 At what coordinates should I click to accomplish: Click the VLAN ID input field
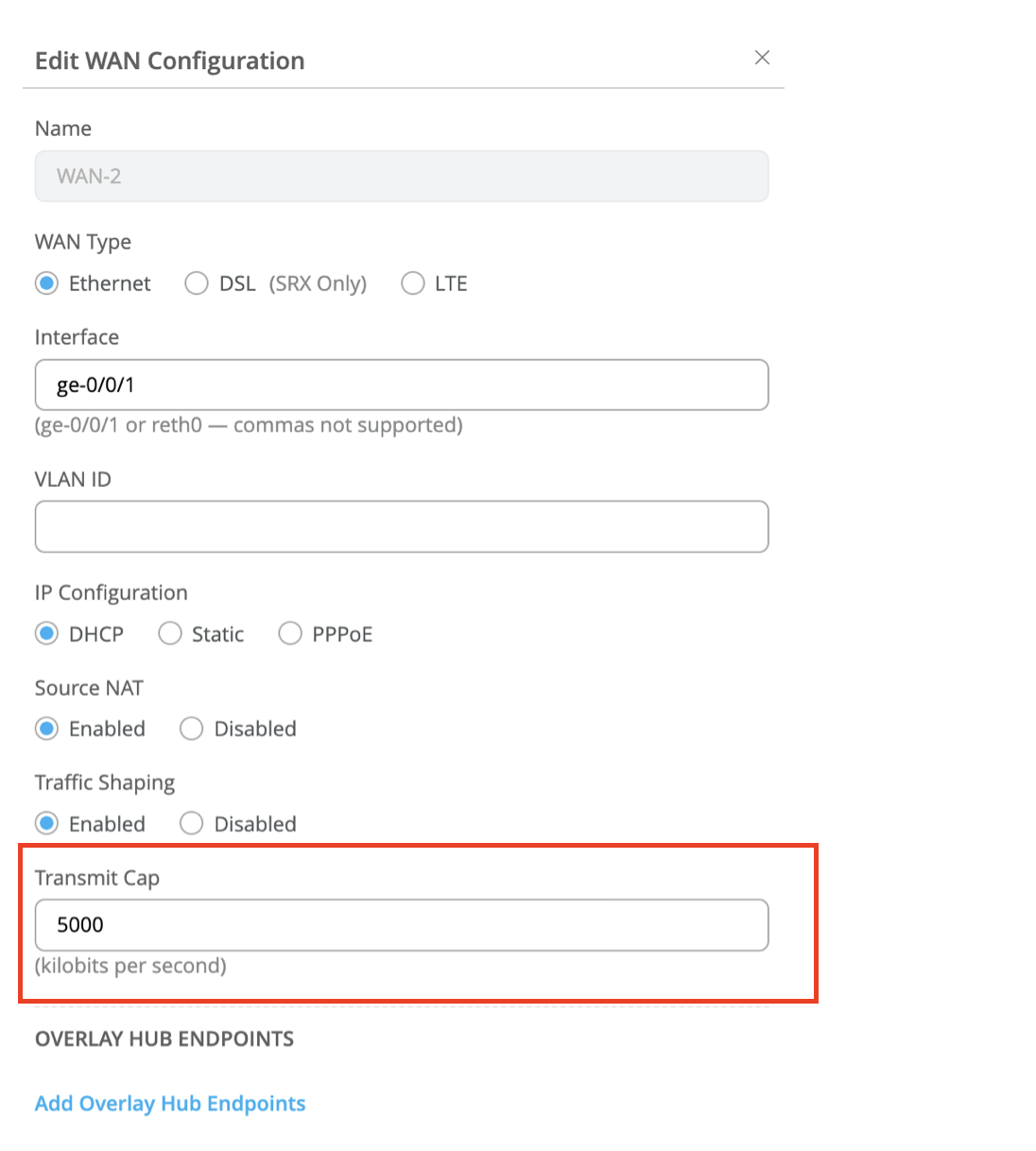(x=401, y=526)
